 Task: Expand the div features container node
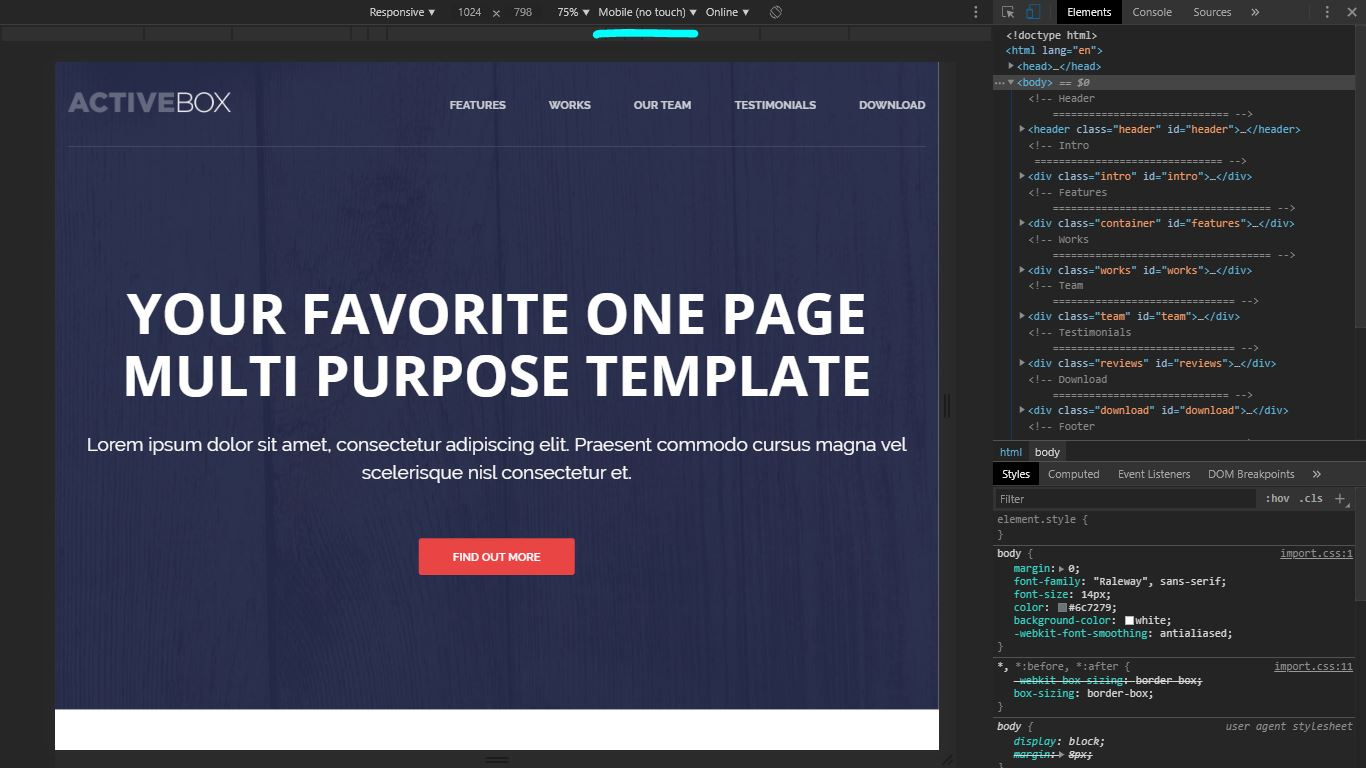coord(1022,223)
